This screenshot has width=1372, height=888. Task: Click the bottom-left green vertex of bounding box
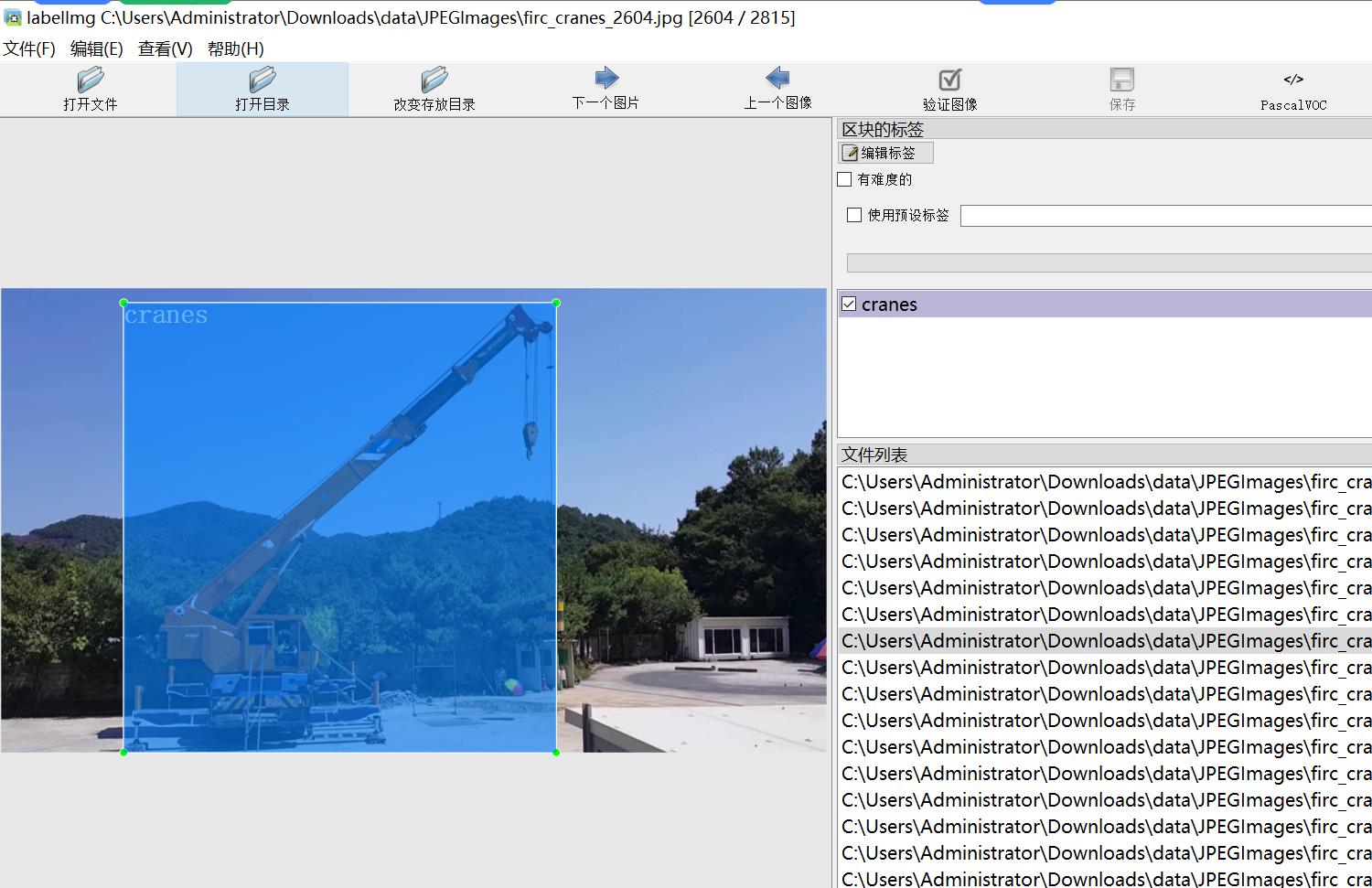click(123, 752)
